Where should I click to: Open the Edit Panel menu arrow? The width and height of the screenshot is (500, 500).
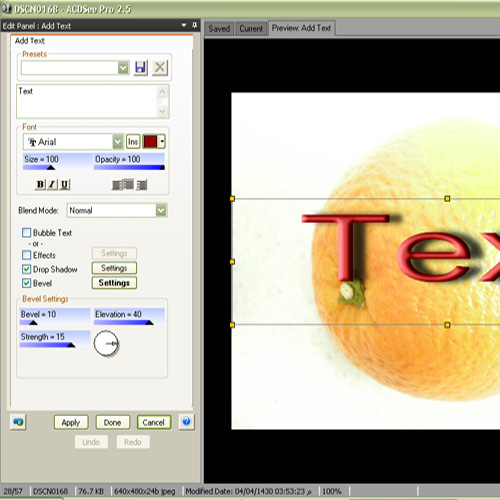(184, 25)
